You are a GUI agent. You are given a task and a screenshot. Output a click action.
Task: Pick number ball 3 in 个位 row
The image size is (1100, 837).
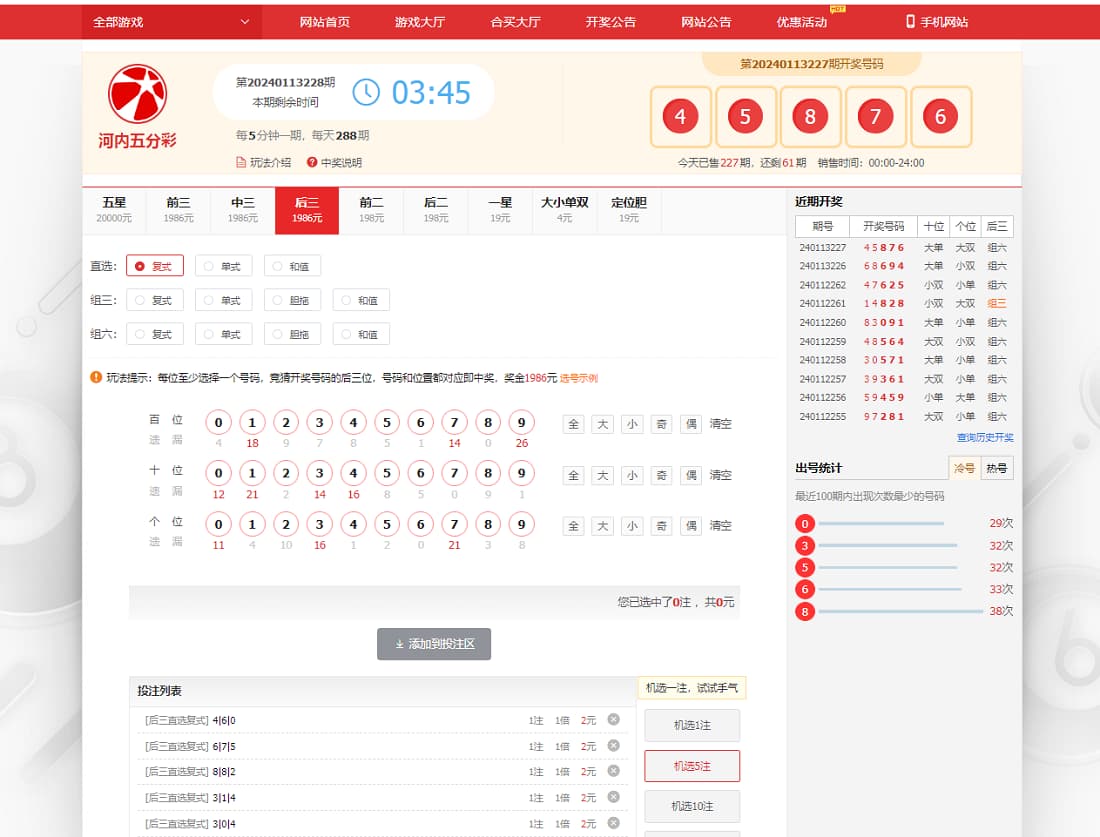click(319, 525)
